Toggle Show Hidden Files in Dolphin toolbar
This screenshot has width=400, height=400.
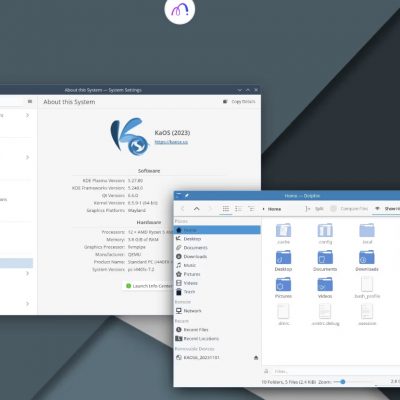tap(387, 209)
